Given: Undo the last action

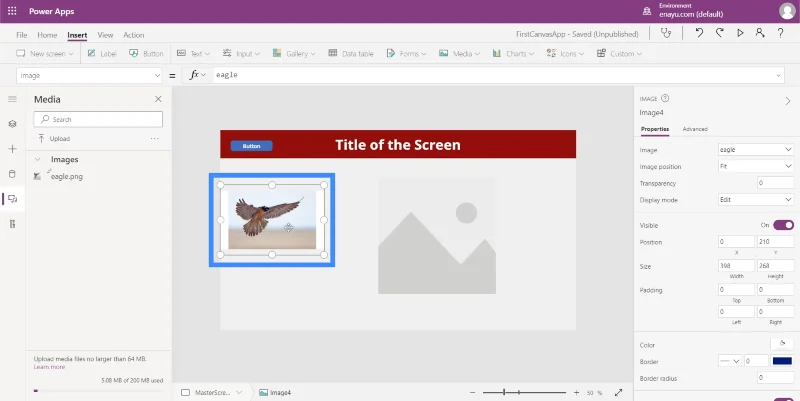Looking at the screenshot, I should (x=699, y=33).
